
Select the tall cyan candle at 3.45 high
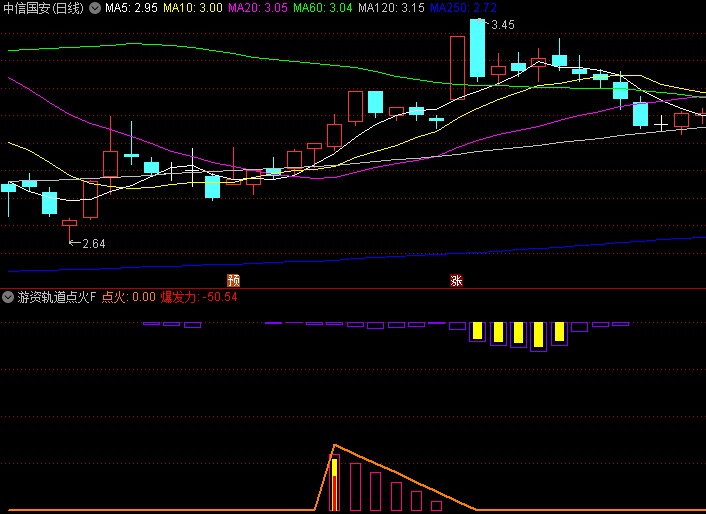[x=477, y=48]
